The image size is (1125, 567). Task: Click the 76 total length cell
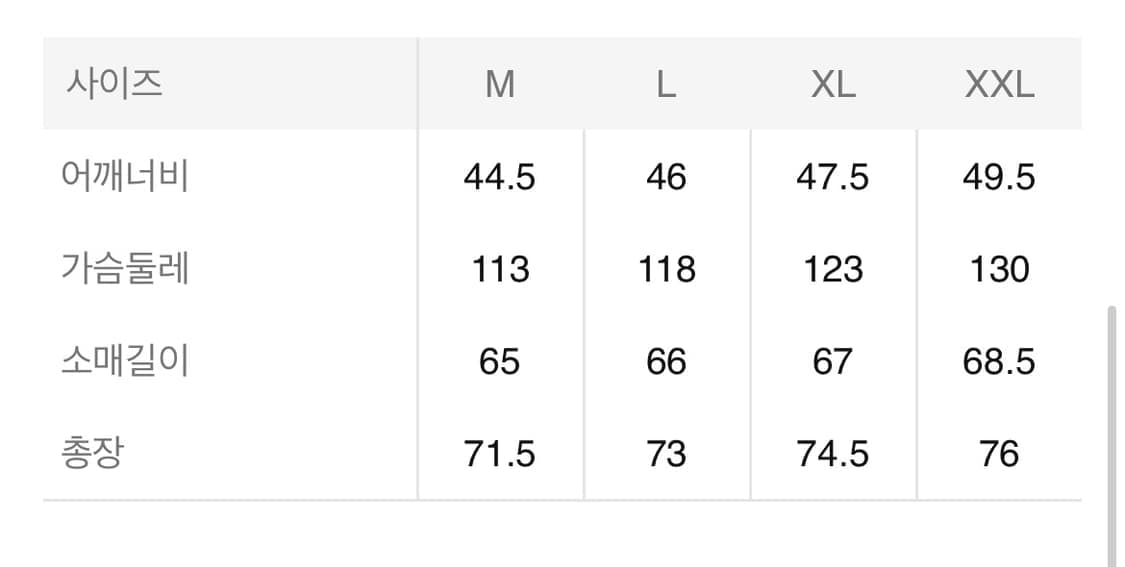999,454
